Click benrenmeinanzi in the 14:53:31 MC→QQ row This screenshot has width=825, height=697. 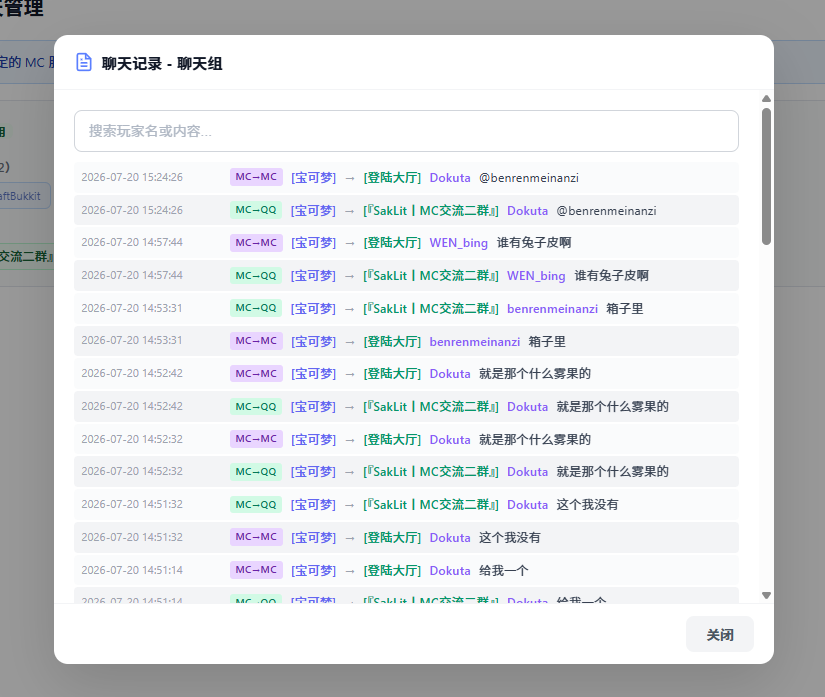tap(552, 309)
